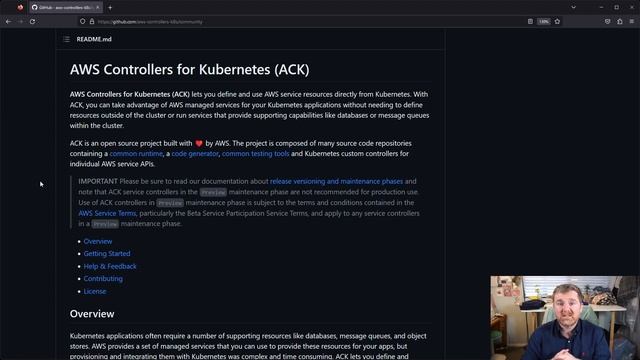Jump to Overview in contents list
The image size is (640, 360).
click(x=98, y=241)
